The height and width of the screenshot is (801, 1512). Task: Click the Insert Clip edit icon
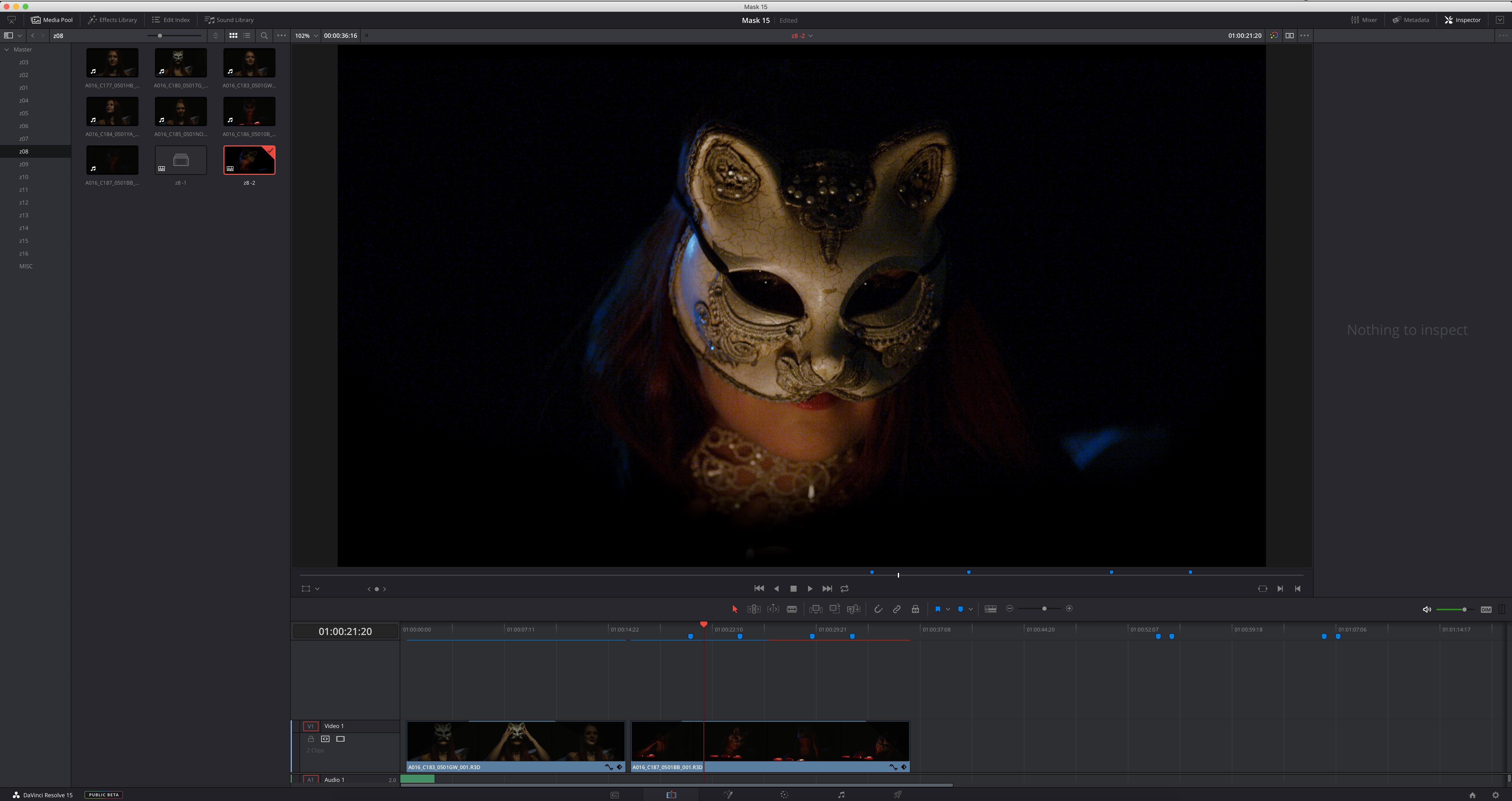point(816,609)
